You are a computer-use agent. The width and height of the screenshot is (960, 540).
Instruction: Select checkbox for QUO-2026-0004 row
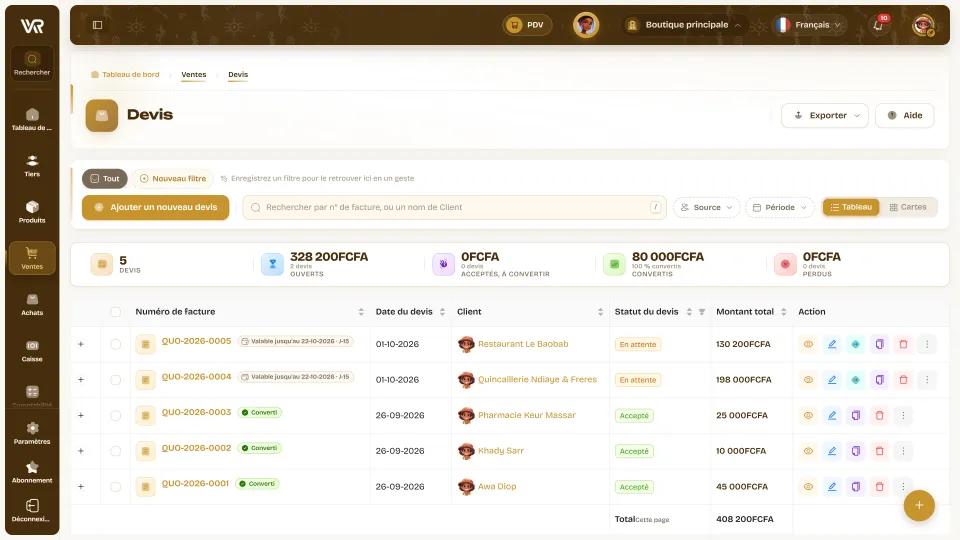(x=116, y=380)
